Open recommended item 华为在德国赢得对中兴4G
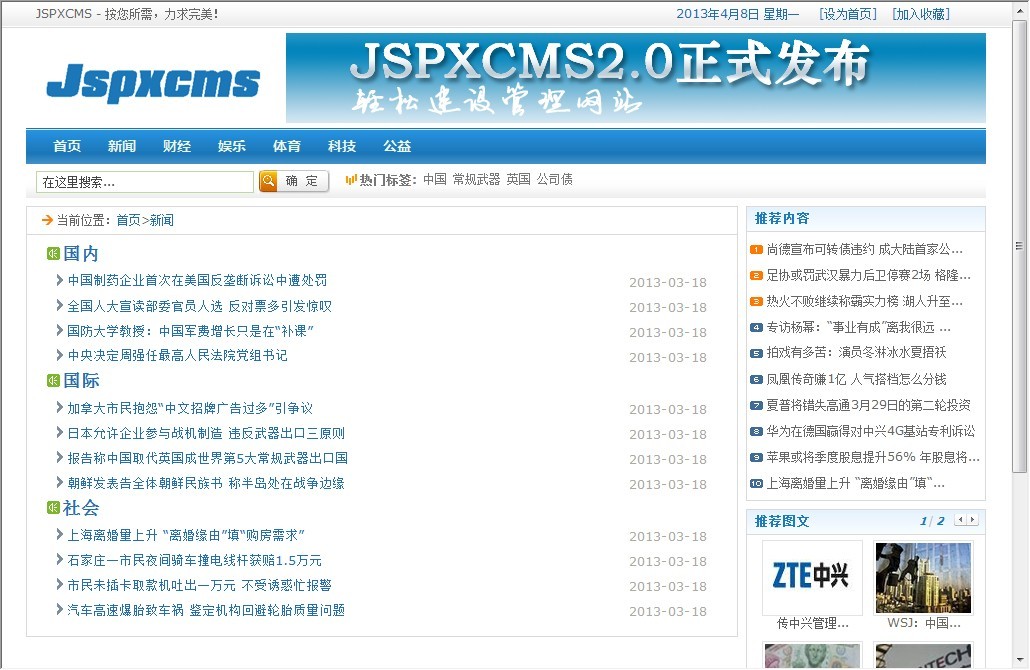This screenshot has height=670, width=1030. point(871,432)
